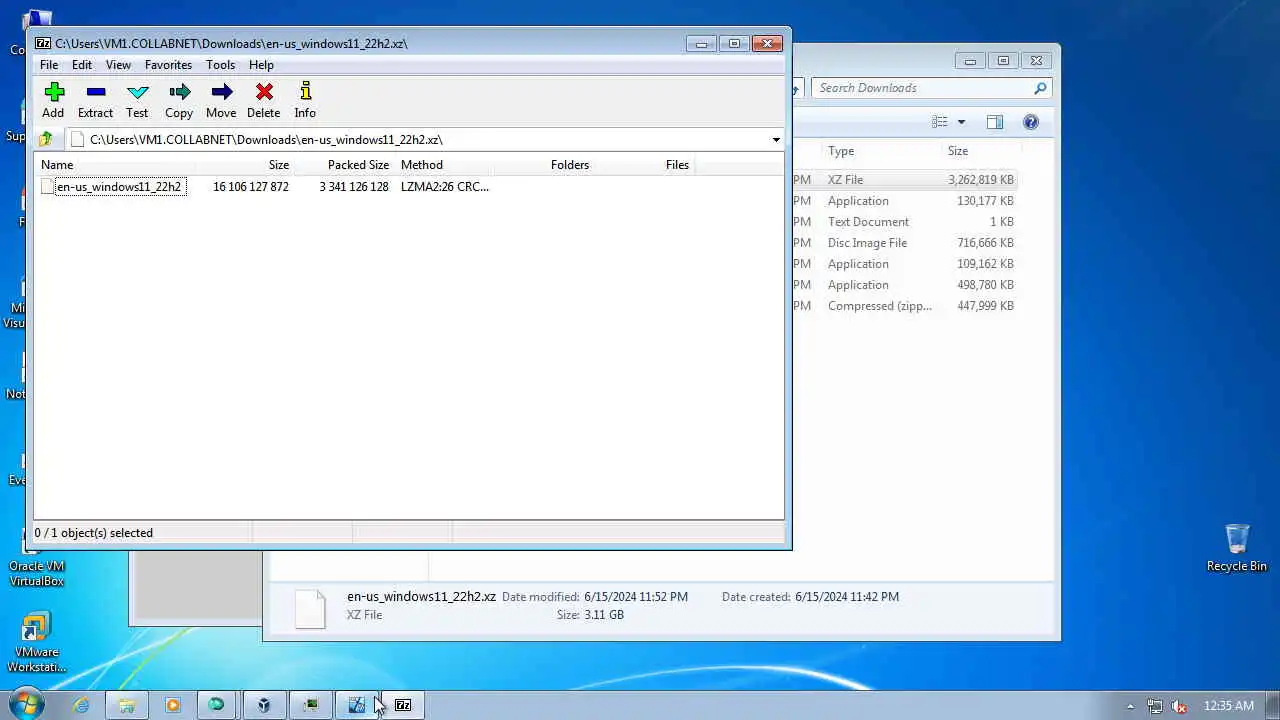
Task: Run Test on the archive
Action: click(137, 100)
